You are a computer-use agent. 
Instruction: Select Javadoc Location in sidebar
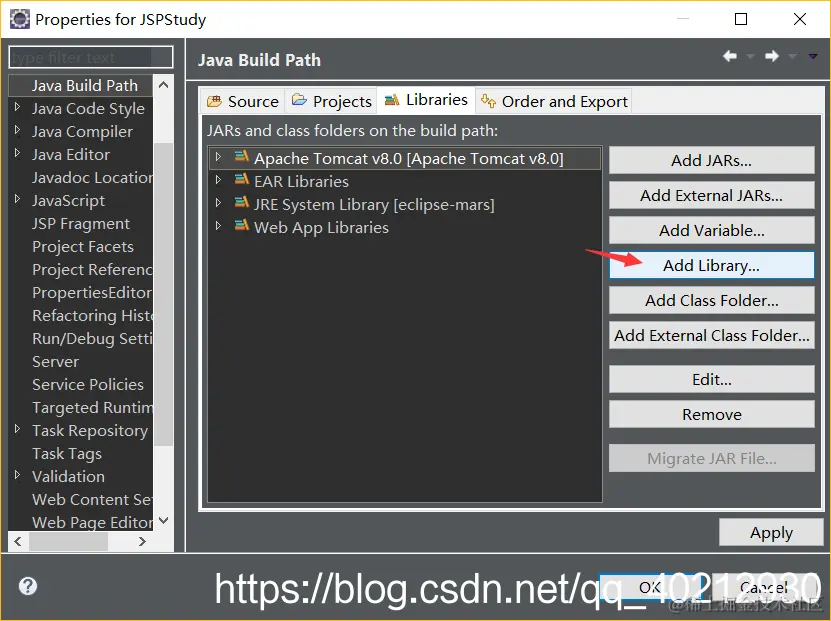coord(92,177)
